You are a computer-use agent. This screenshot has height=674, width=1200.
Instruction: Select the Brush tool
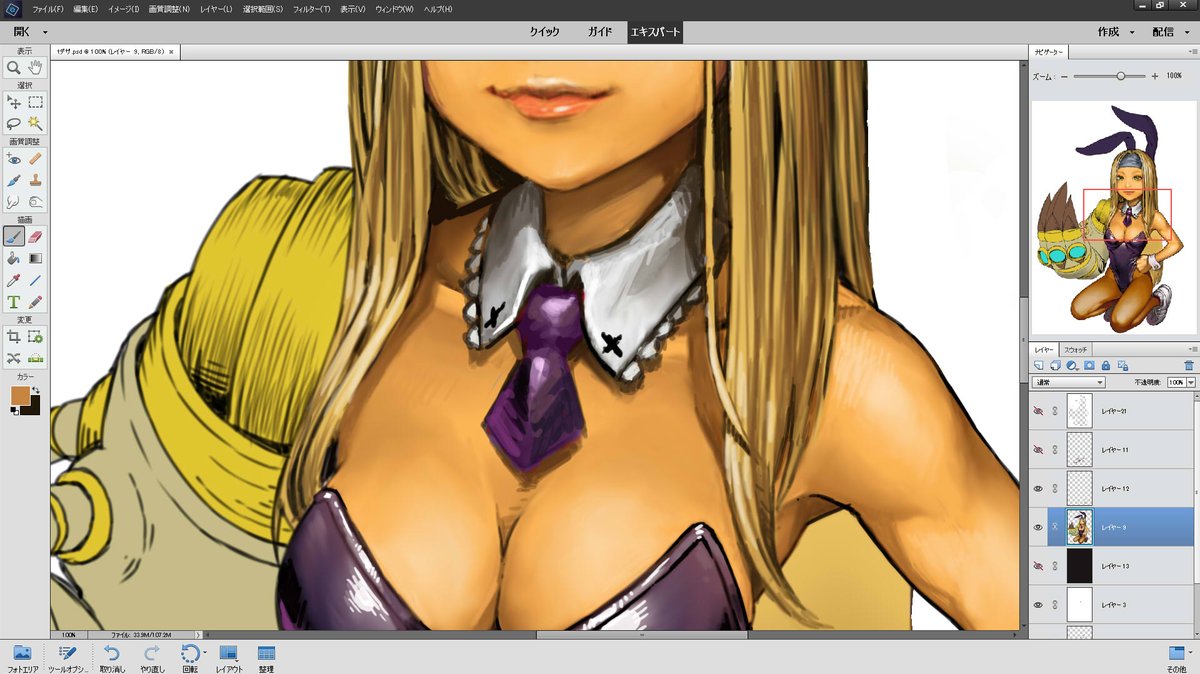tap(14, 237)
